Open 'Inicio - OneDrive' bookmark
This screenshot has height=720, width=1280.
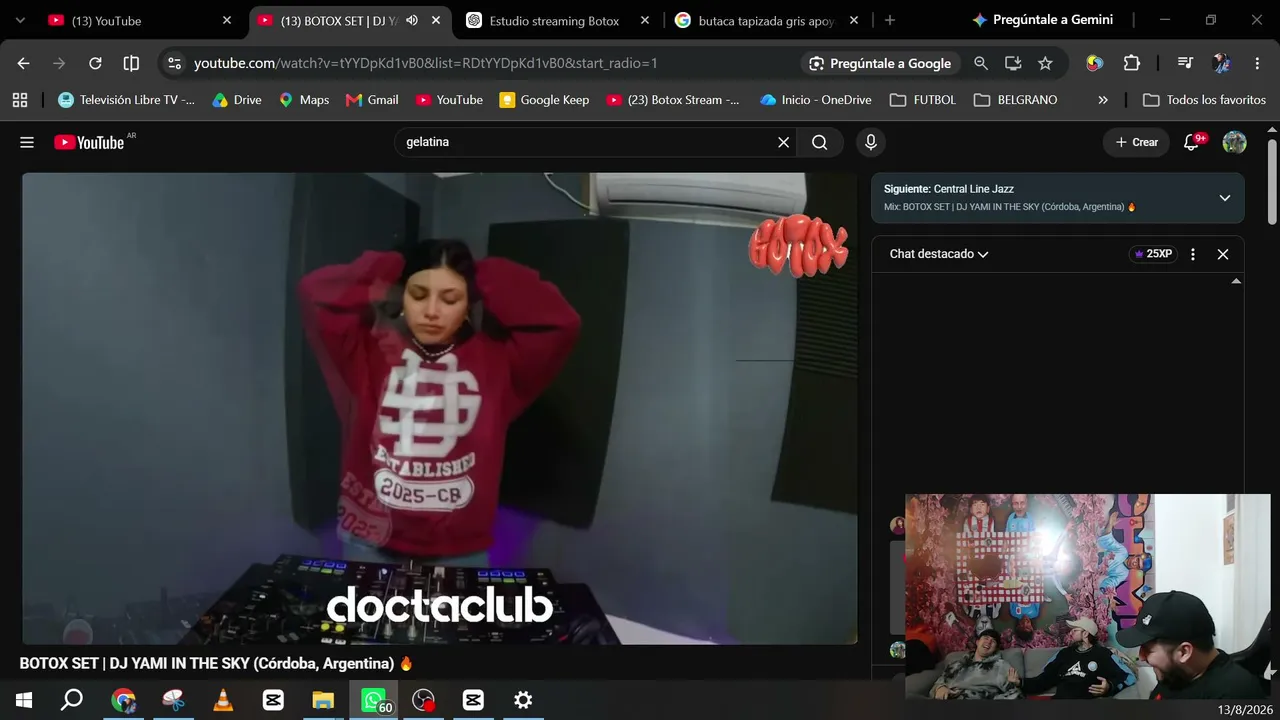click(816, 100)
